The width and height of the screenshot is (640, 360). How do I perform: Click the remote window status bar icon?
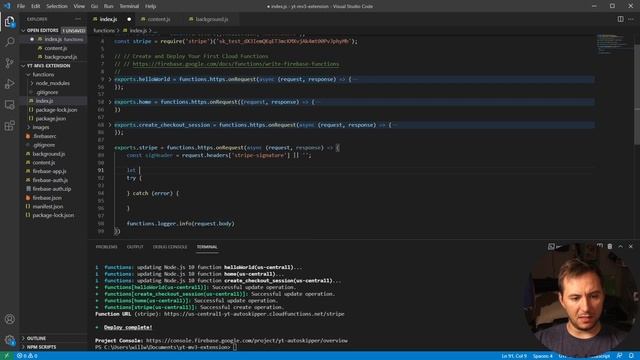tap(6, 356)
